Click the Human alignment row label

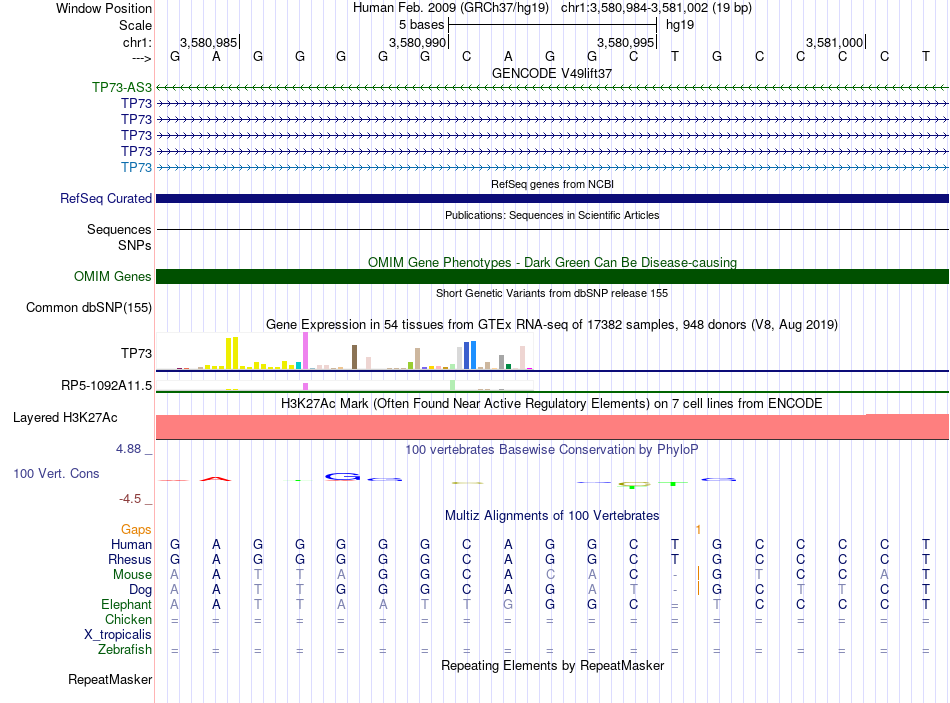point(131,544)
